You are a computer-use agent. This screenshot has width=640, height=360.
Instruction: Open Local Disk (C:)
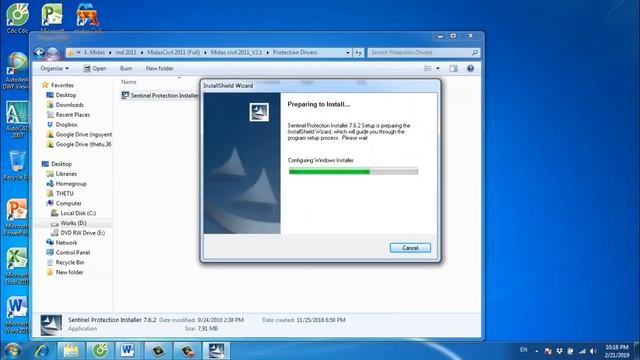(x=73, y=213)
